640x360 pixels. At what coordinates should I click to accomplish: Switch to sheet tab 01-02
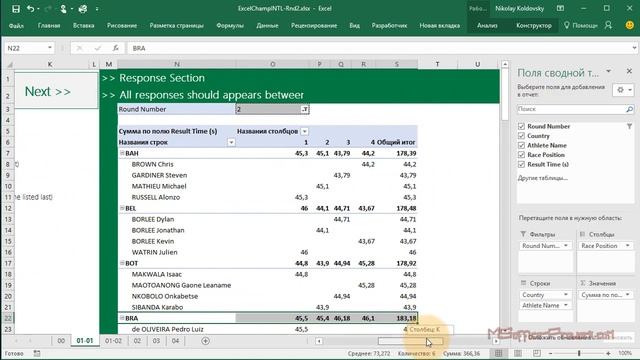pos(113,341)
